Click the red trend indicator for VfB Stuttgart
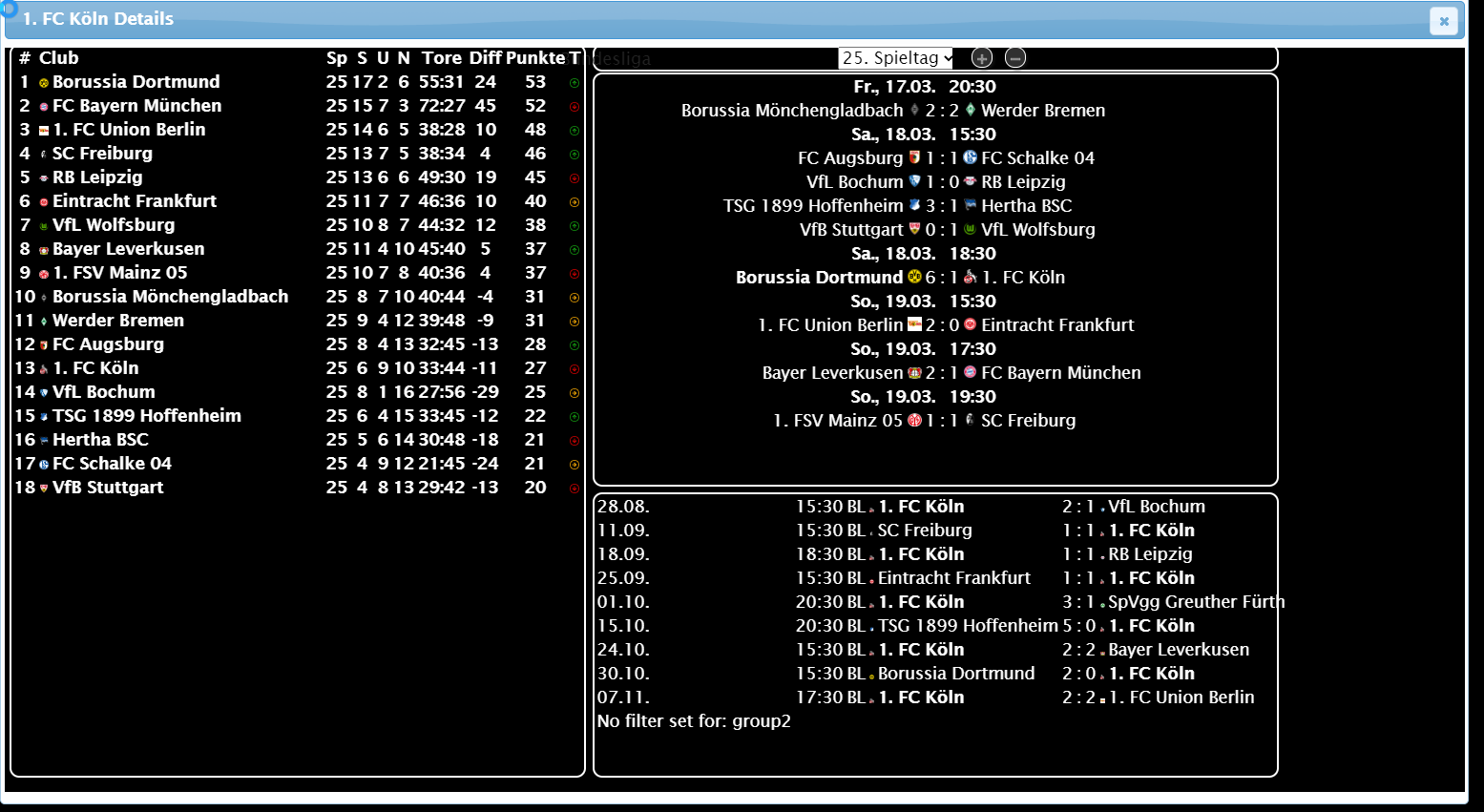Screen dimensions: 1484x812 (x=575, y=489)
